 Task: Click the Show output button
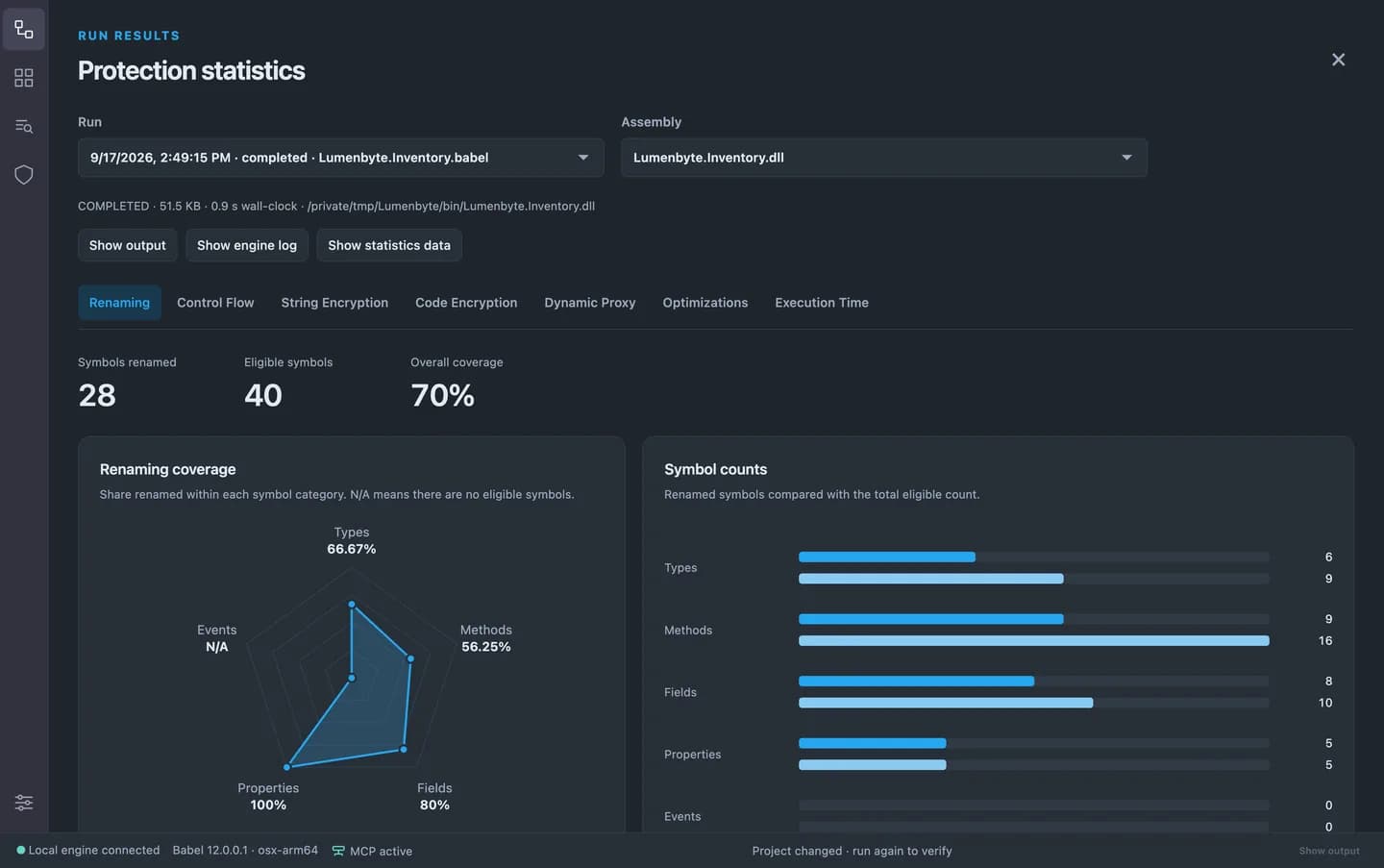128,245
